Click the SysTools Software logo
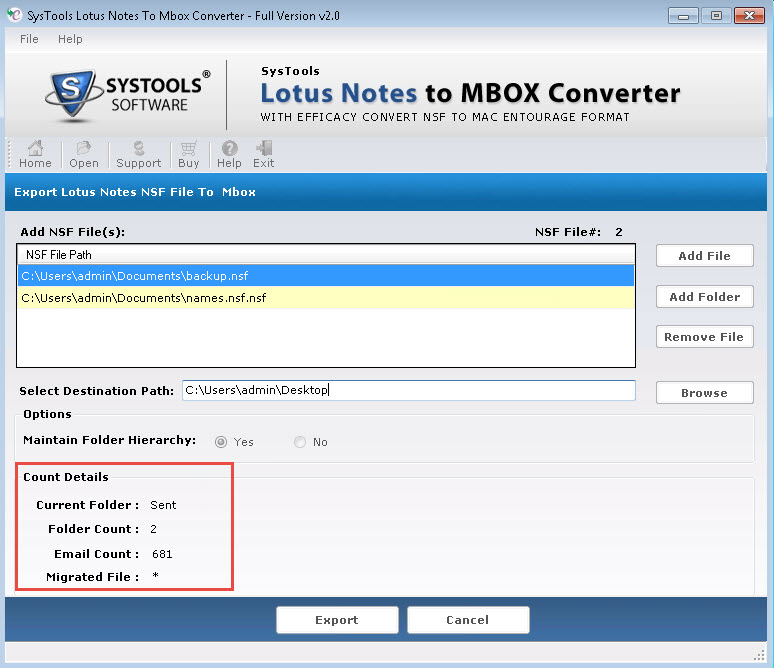774x668 pixels. pos(128,95)
